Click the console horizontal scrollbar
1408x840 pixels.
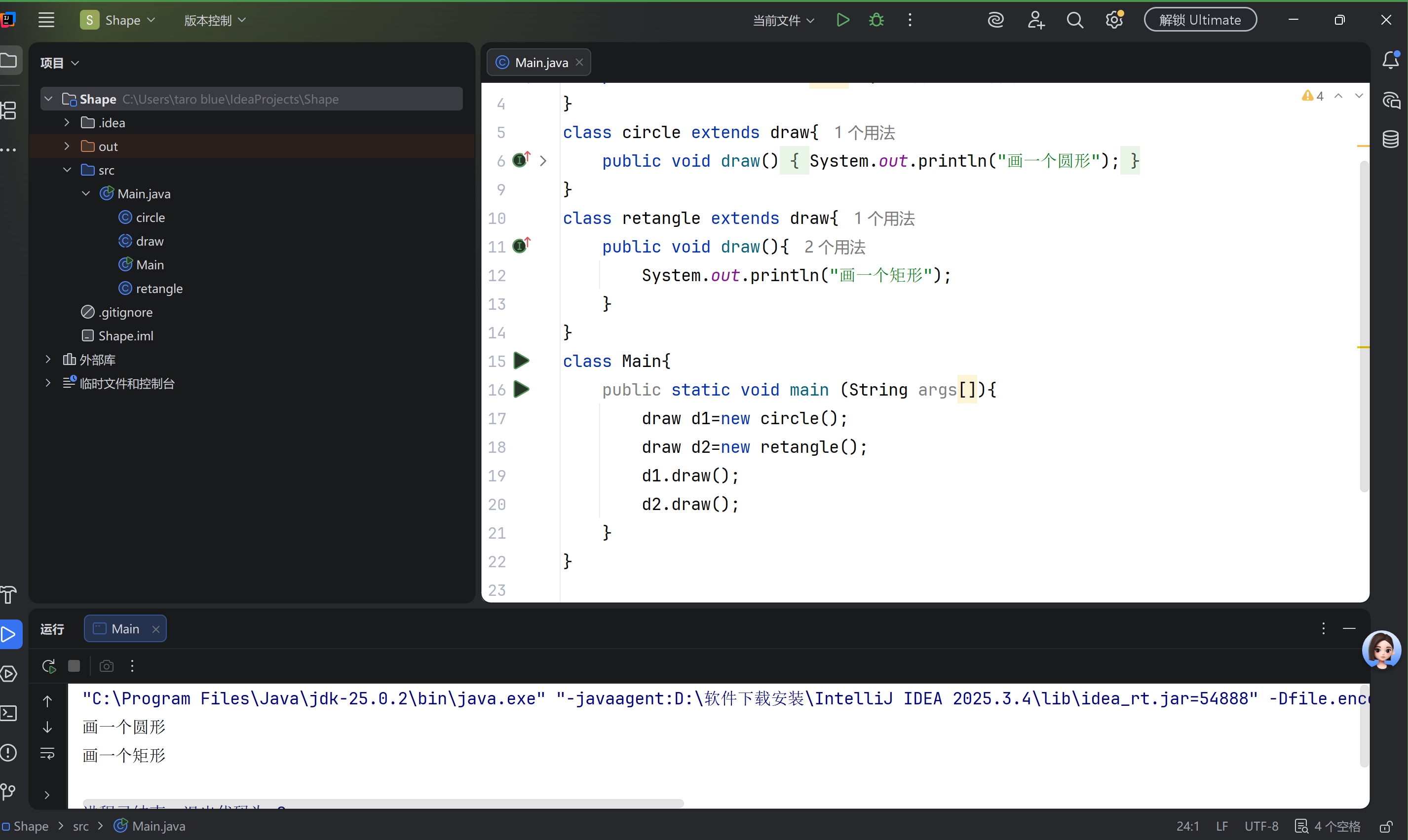(383, 803)
